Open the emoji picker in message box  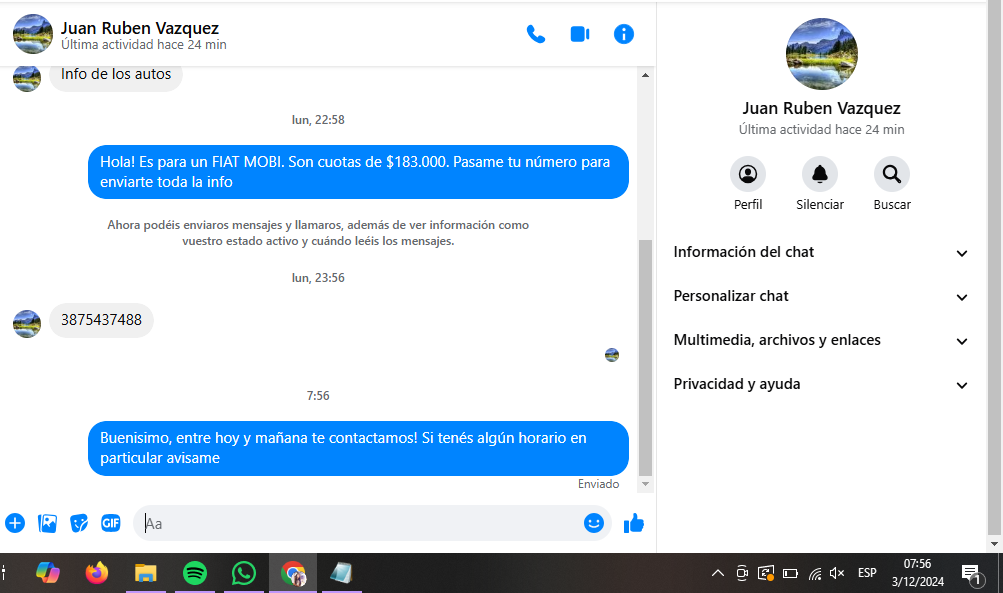click(x=594, y=523)
